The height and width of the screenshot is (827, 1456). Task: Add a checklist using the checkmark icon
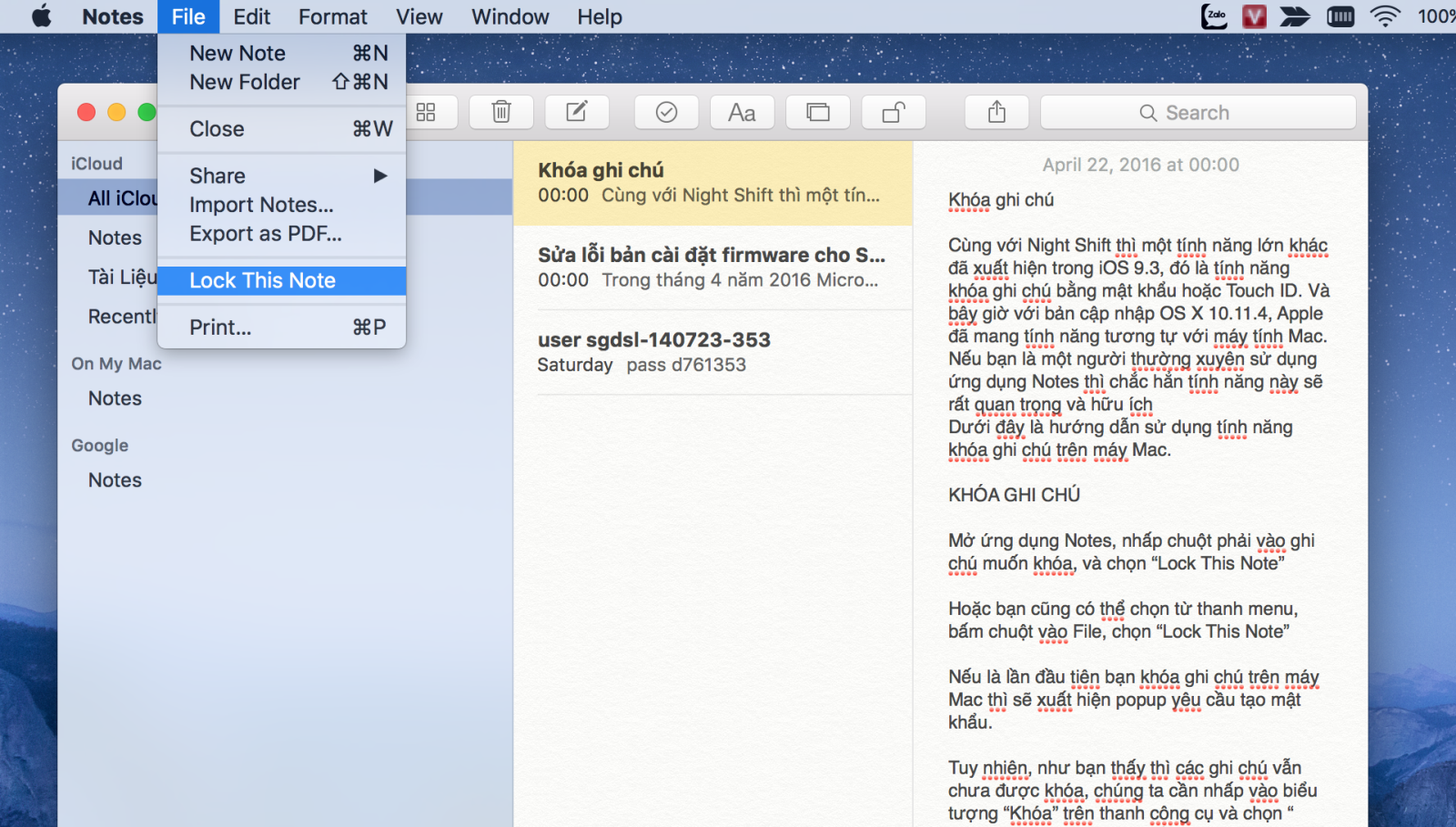click(666, 112)
